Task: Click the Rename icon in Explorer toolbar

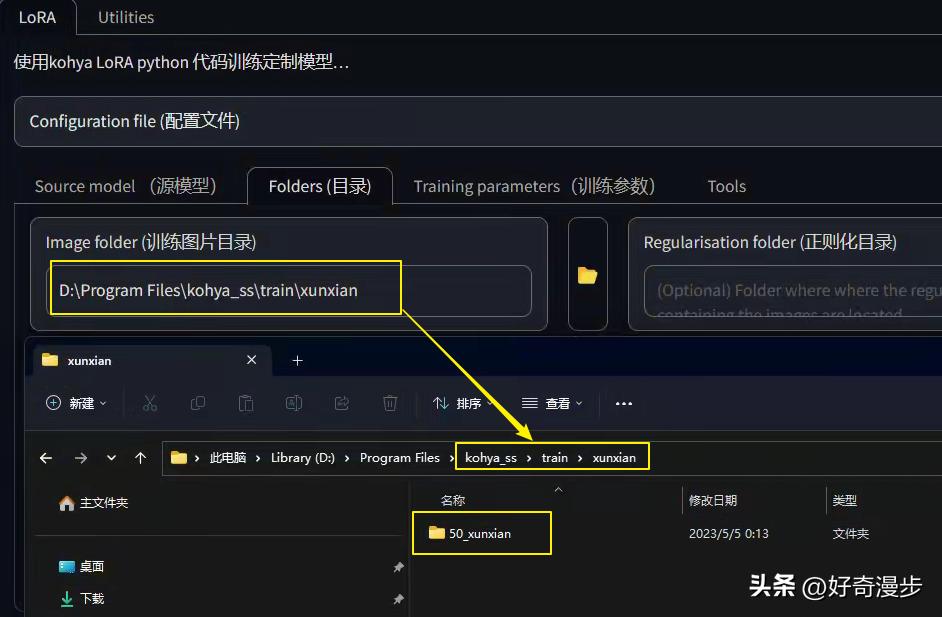Action: tap(292, 403)
